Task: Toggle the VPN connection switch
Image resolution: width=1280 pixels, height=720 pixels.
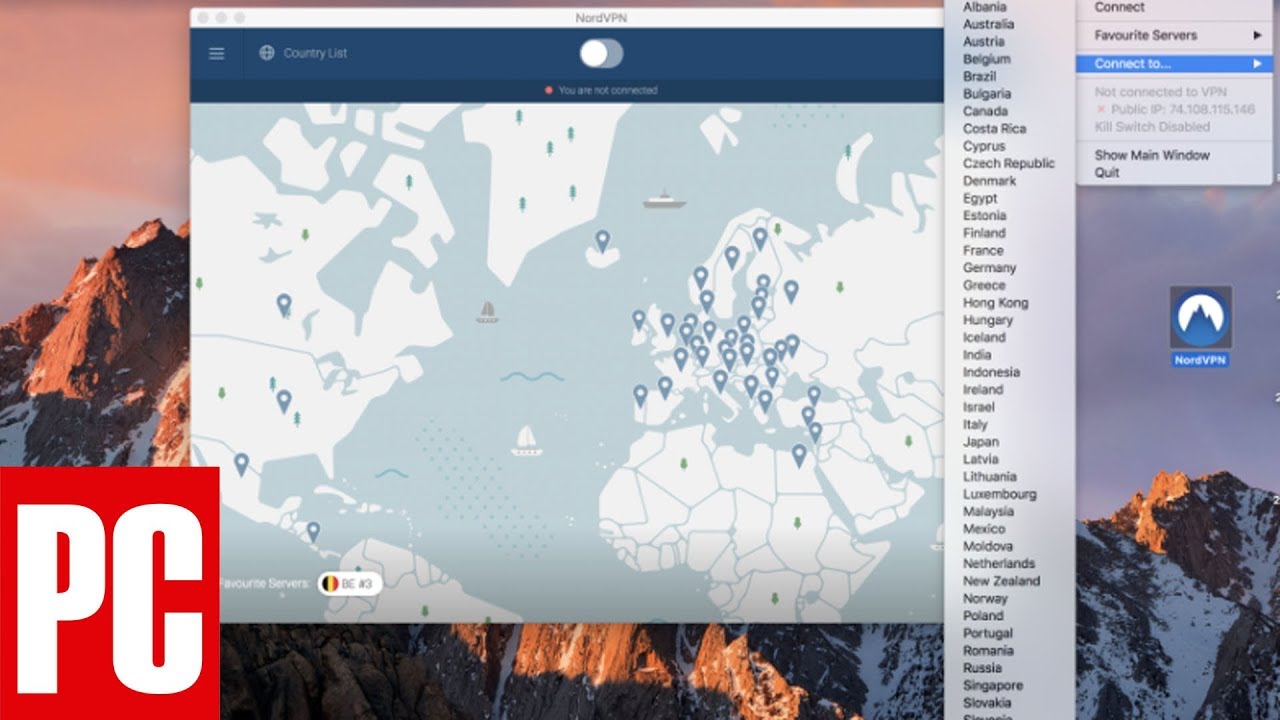Action: tap(601, 53)
